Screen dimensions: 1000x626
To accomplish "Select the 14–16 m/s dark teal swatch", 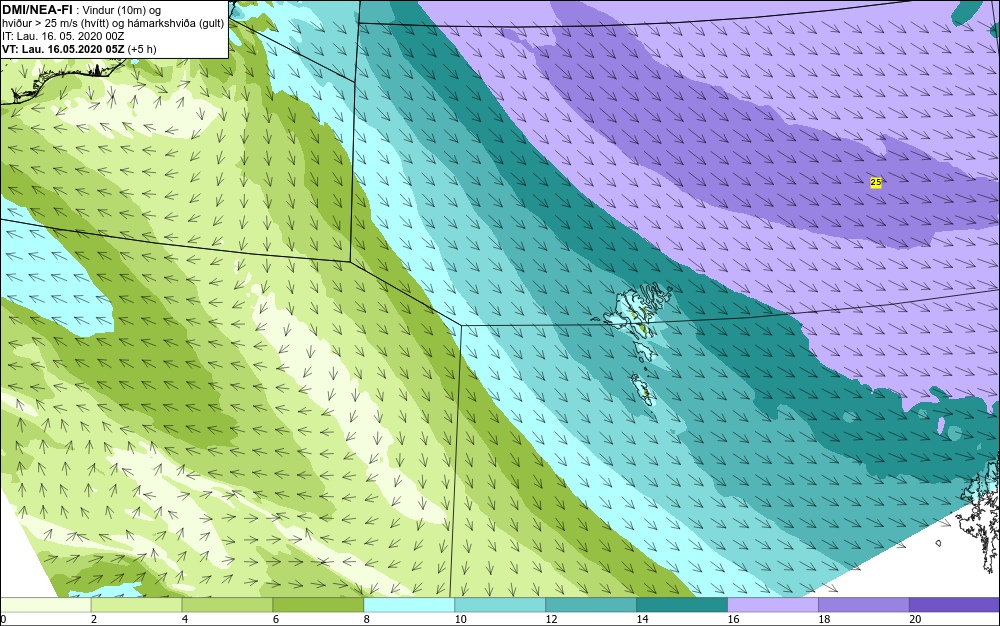I will tap(682, 604).
